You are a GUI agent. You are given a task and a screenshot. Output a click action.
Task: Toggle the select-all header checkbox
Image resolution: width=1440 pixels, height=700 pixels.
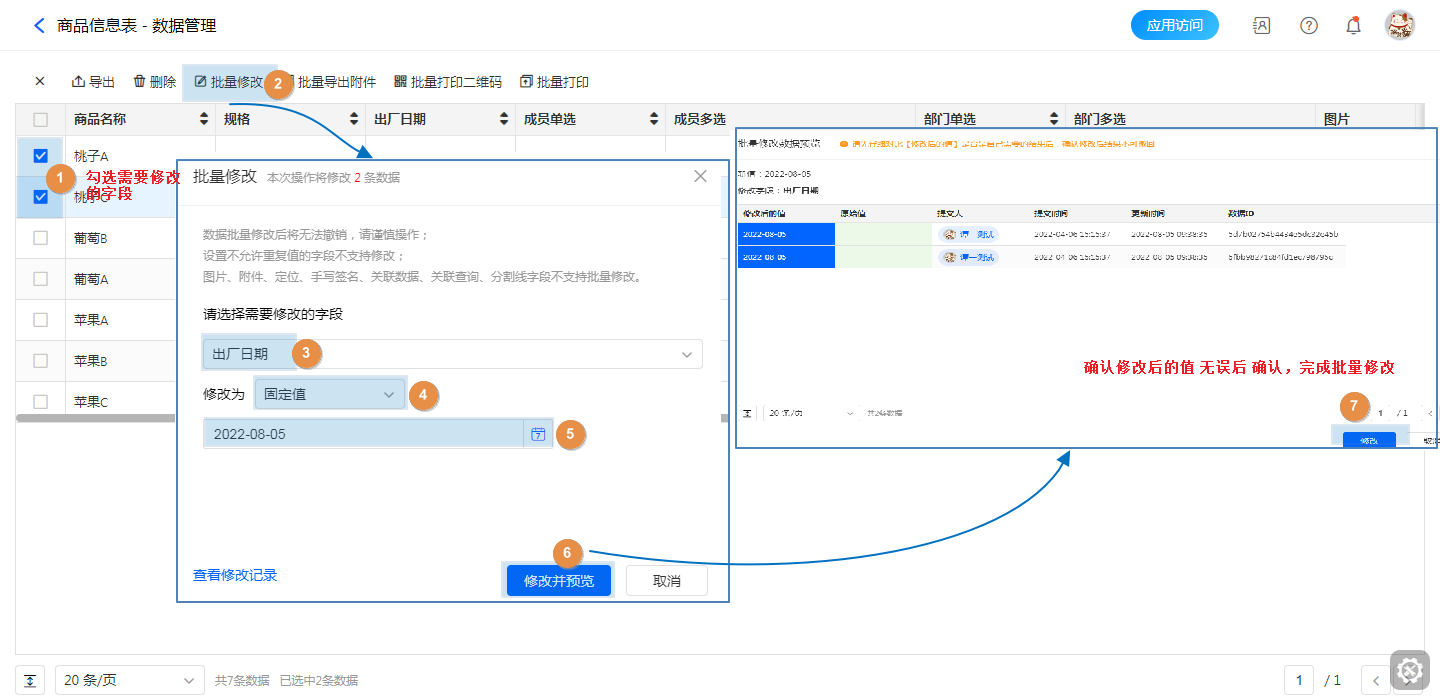40,120
